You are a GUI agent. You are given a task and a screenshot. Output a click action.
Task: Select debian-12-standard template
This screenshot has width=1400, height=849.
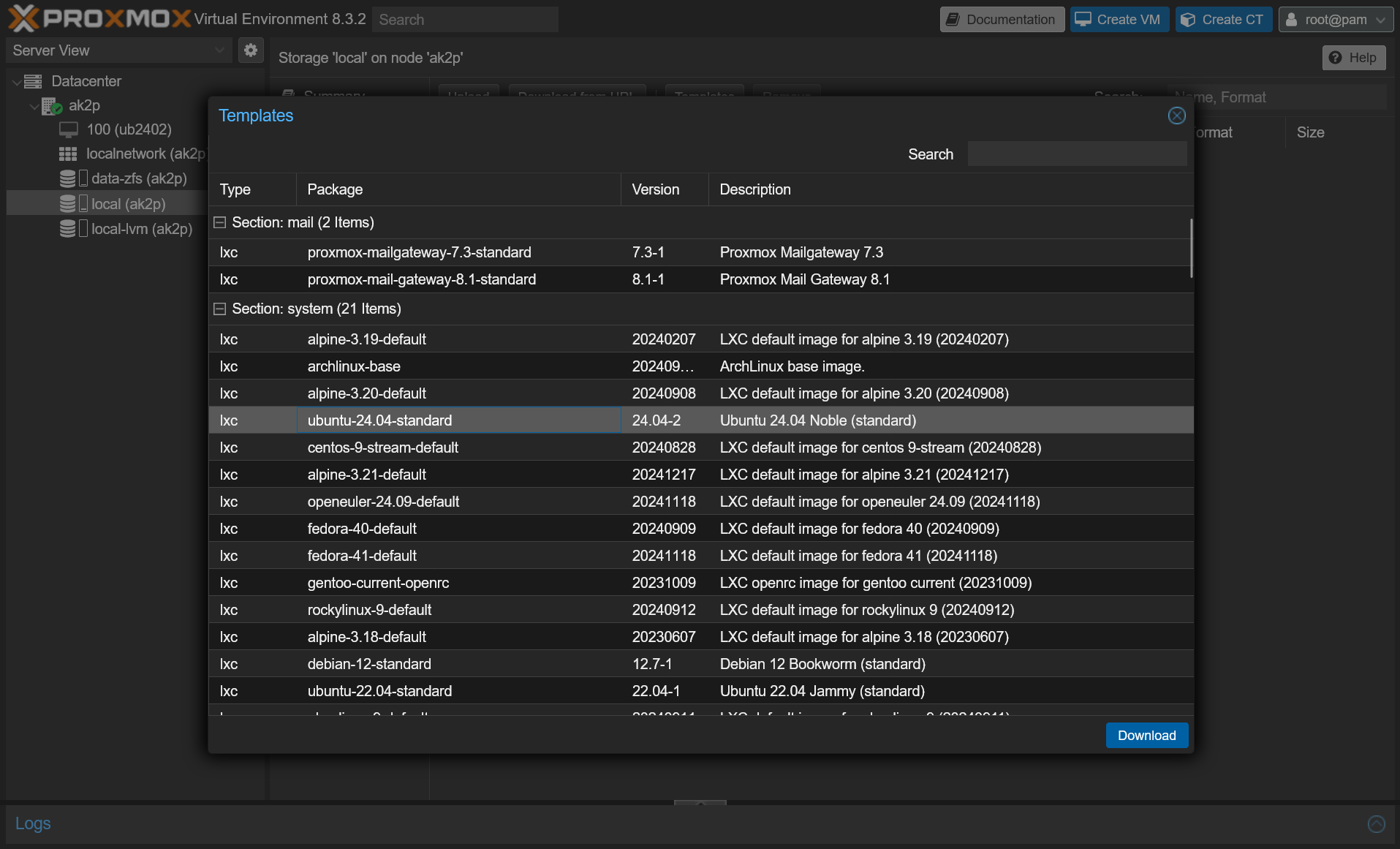[701, 664]
